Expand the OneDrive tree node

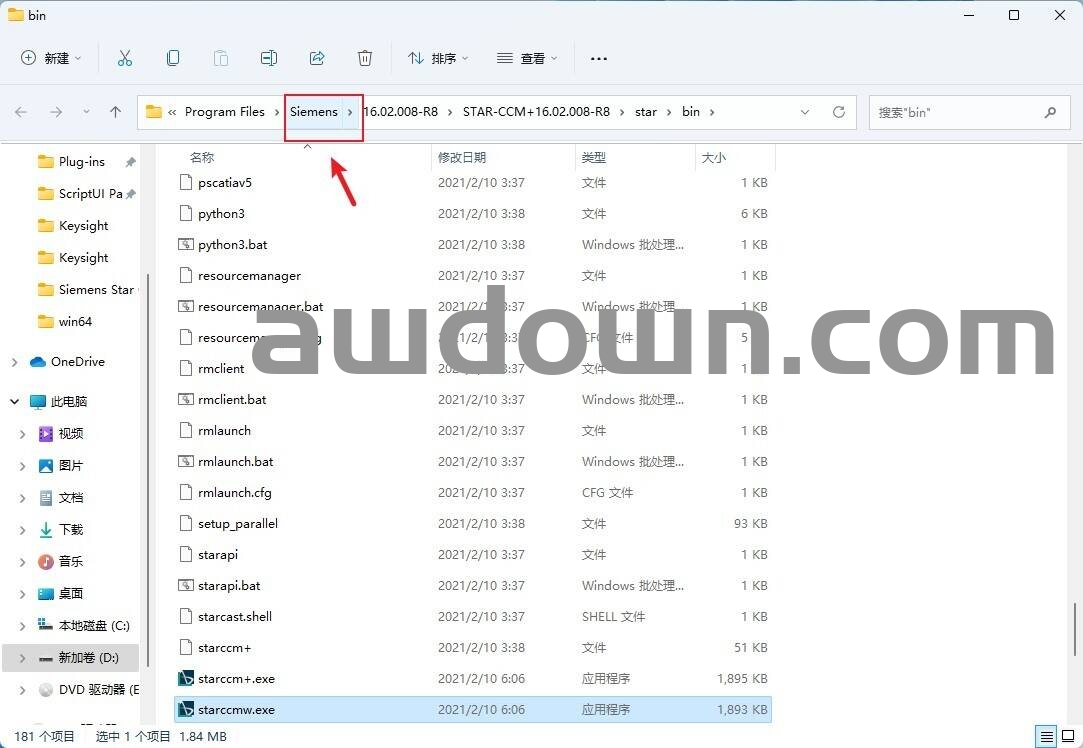15,362
